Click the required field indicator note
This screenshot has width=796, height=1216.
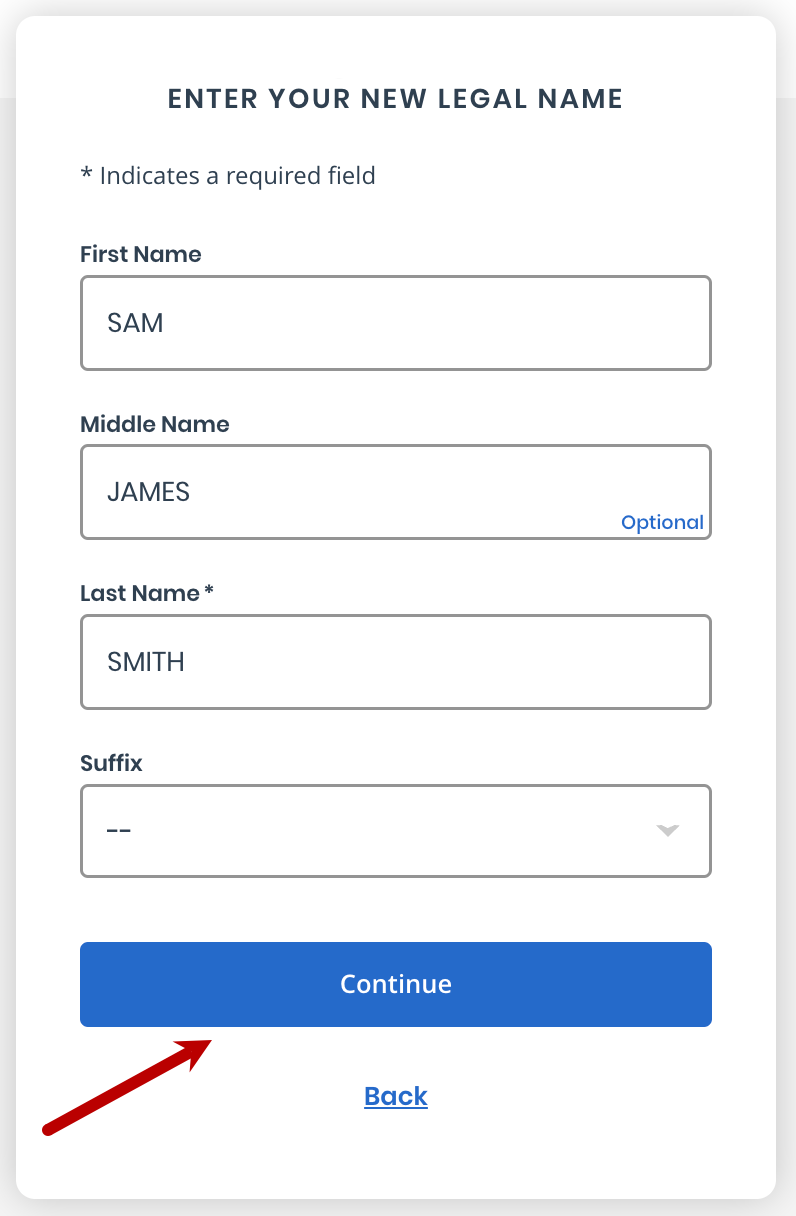tap(228, 176)
